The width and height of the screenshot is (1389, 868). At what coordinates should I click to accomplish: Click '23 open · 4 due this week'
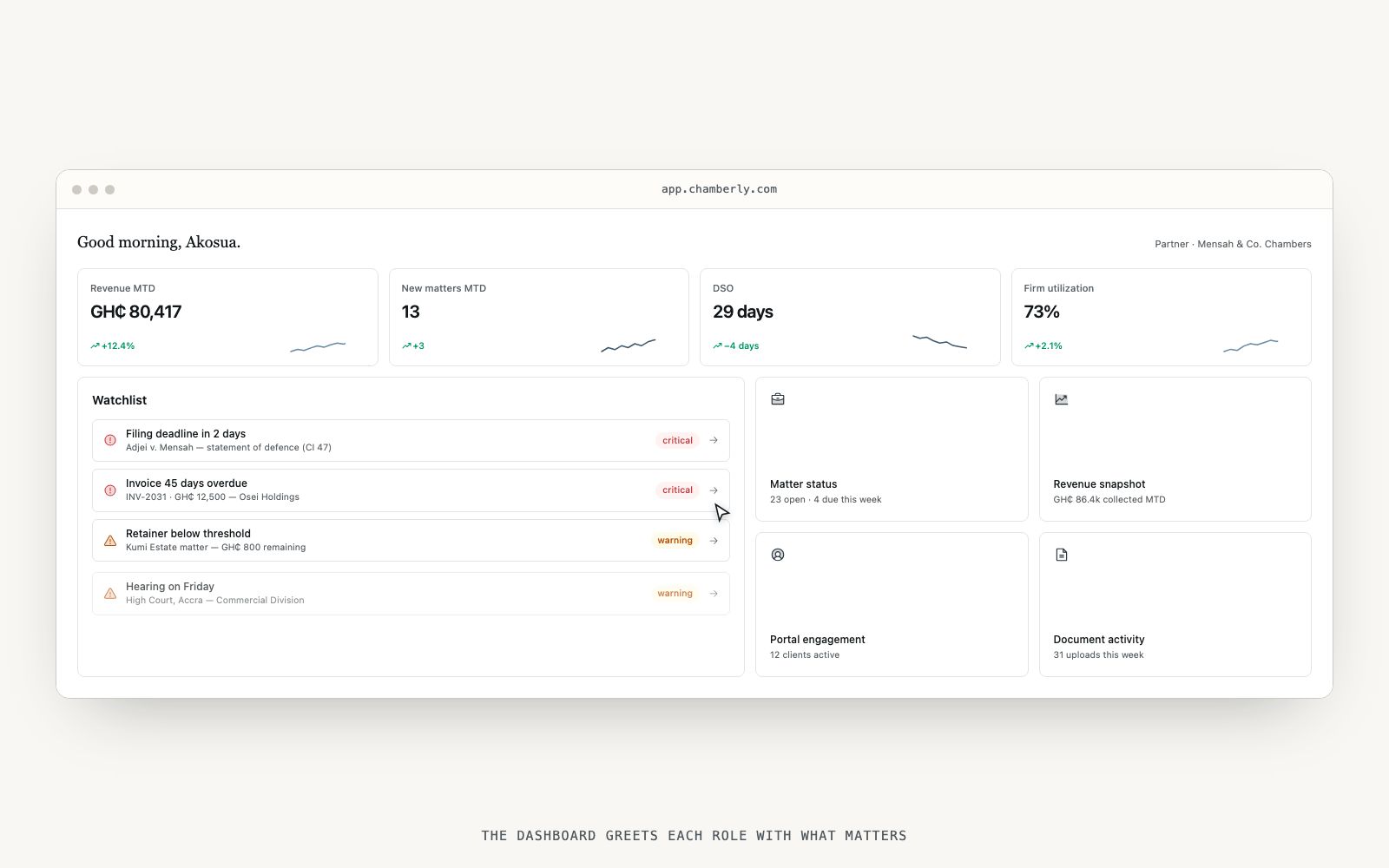tap(826, 500)
